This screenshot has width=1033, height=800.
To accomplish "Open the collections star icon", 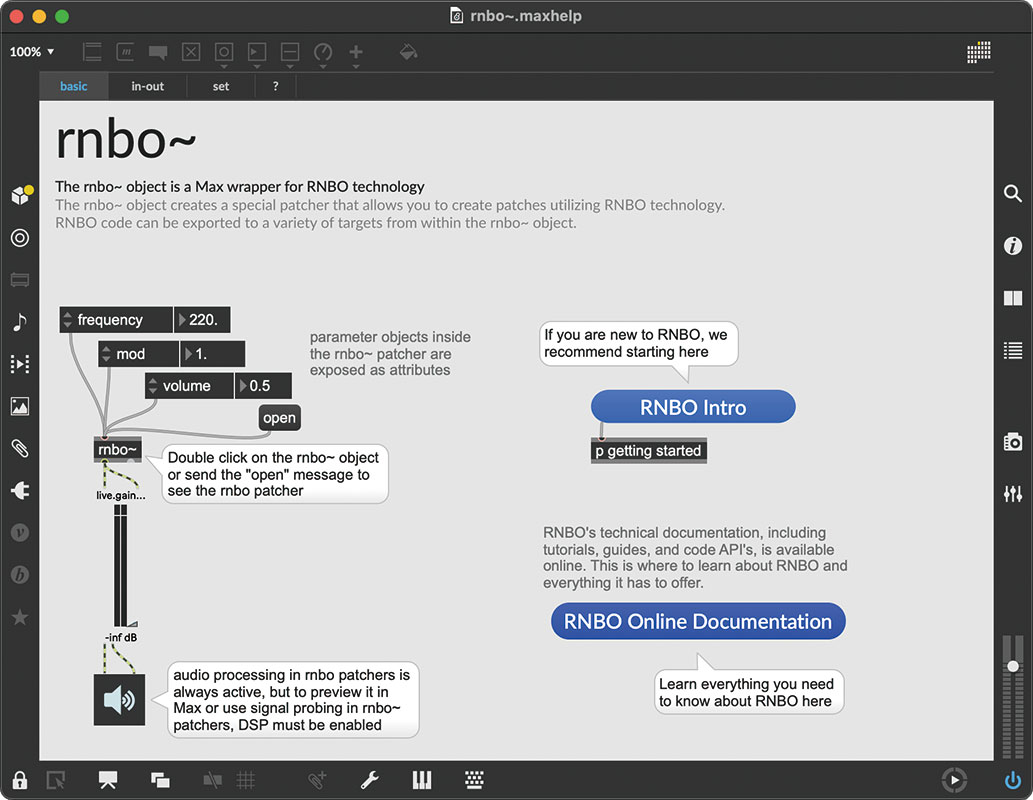I will 20,617.
